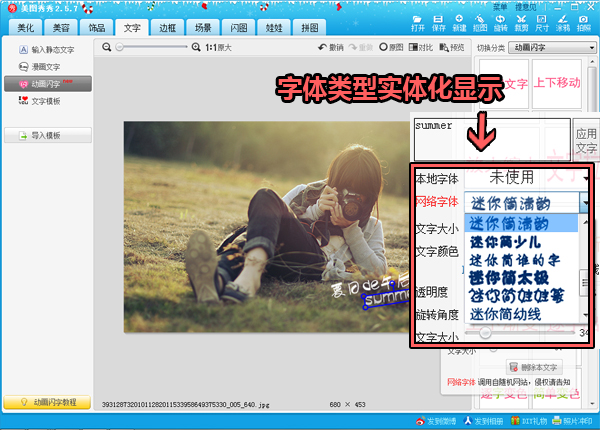Undo with the 撤销 button
This screenshot has height=430, width=600.
point(329,47)
